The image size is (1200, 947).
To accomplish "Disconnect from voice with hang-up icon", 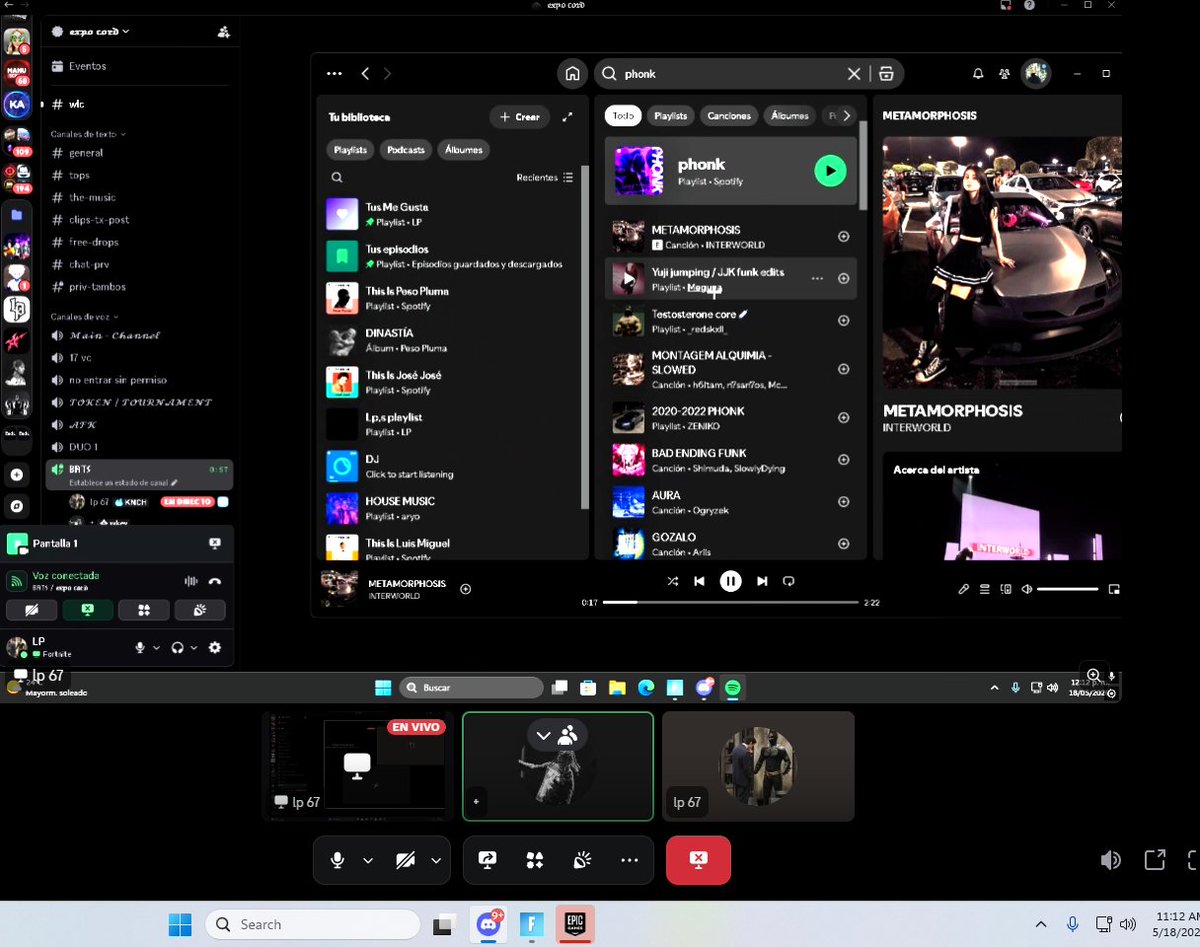I will (214, 581).
